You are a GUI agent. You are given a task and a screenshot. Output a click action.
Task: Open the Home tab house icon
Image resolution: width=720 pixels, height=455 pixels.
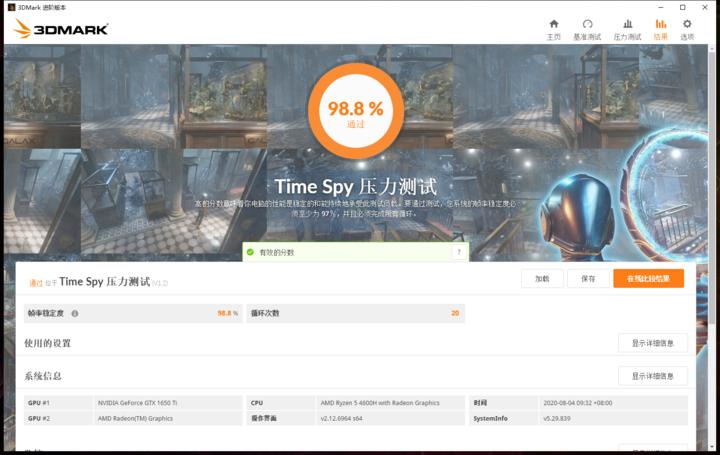pyautogui.click(x=554, y=24)
